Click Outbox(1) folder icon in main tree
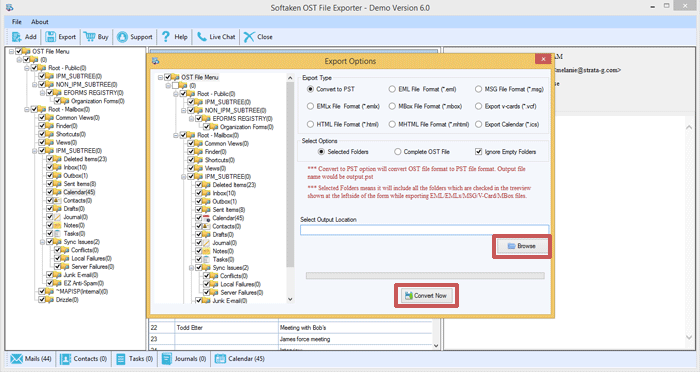Viewport: 700px width, 372px height. 57,176
